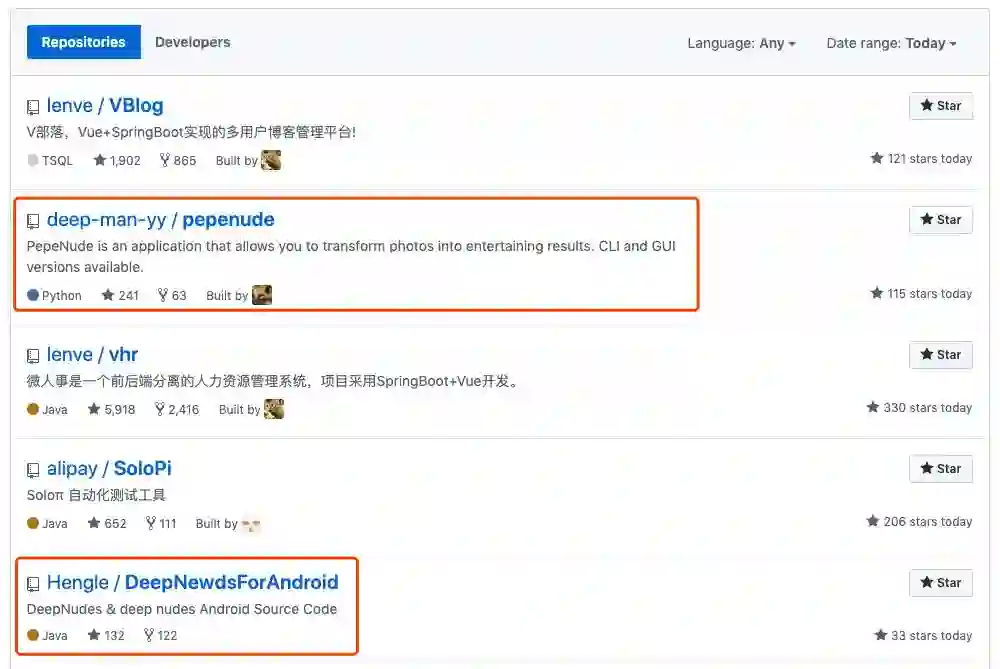
Task: Expand the Date range: Today dropdown
Action: [x=891, y=43]
